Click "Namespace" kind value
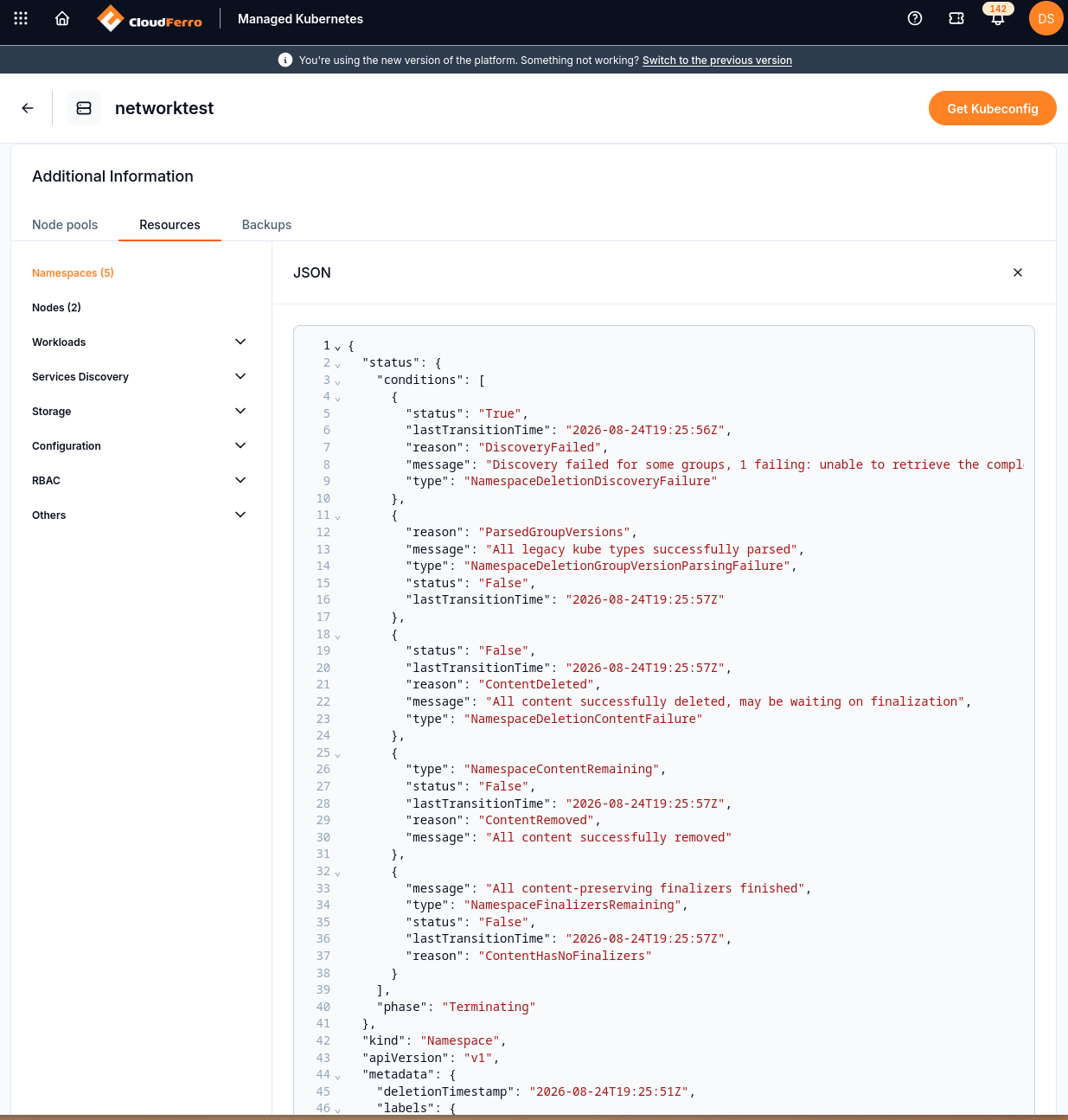Viewport: 1068px width, 1120px height. (x=460, y=1040)
